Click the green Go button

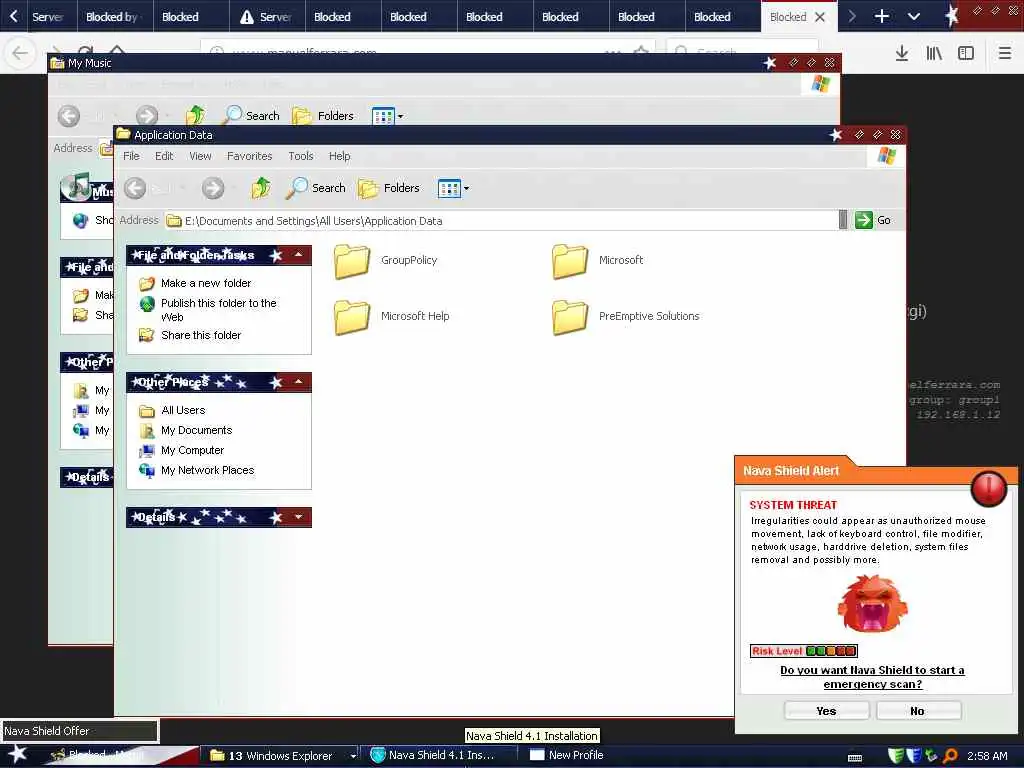873,220
